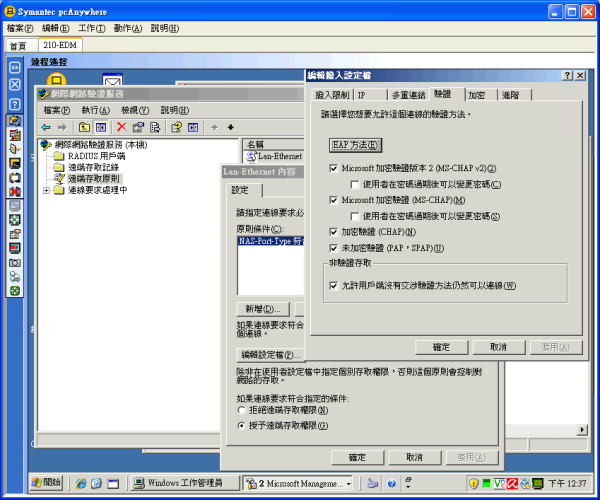Screen dimensions: 600x500
Task: Click the 編輯設定檔 button
Action: [269, 355]
